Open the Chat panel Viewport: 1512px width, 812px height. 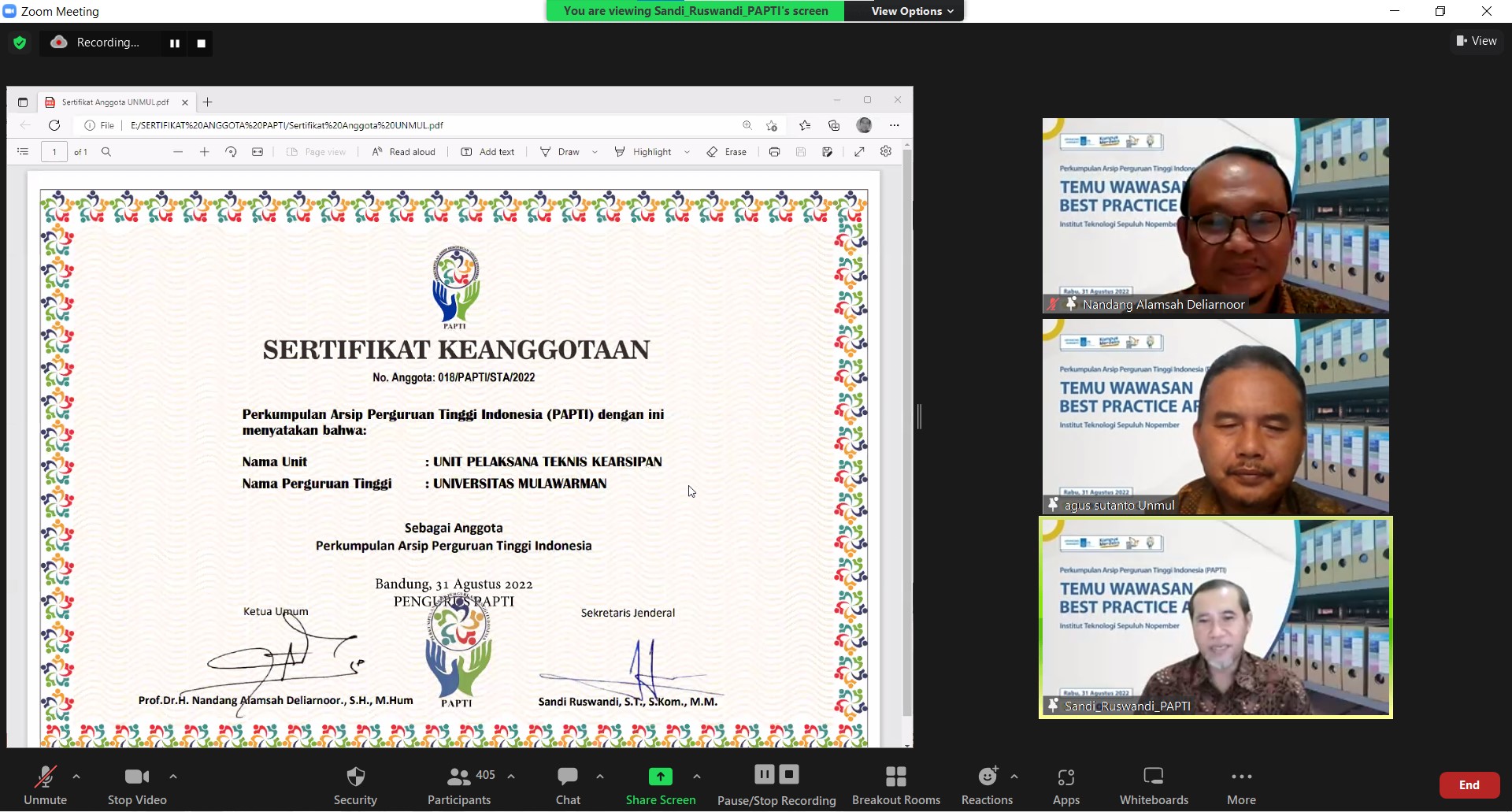pyautogui.click(x=567, y=777)
